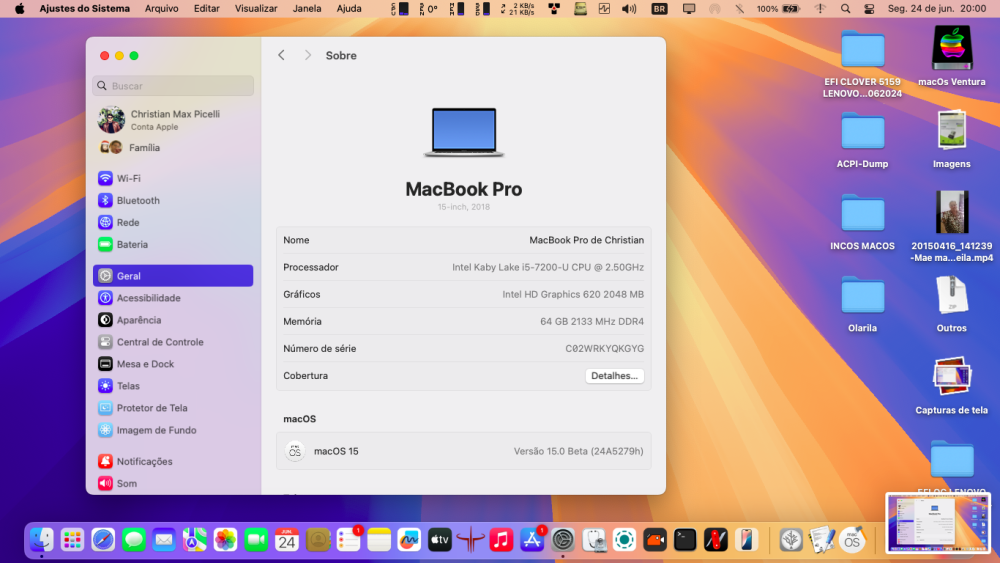Click the screenshot preview thumbnail
The width and height of the screenshot is (1000, 563).
coord(938,523)
